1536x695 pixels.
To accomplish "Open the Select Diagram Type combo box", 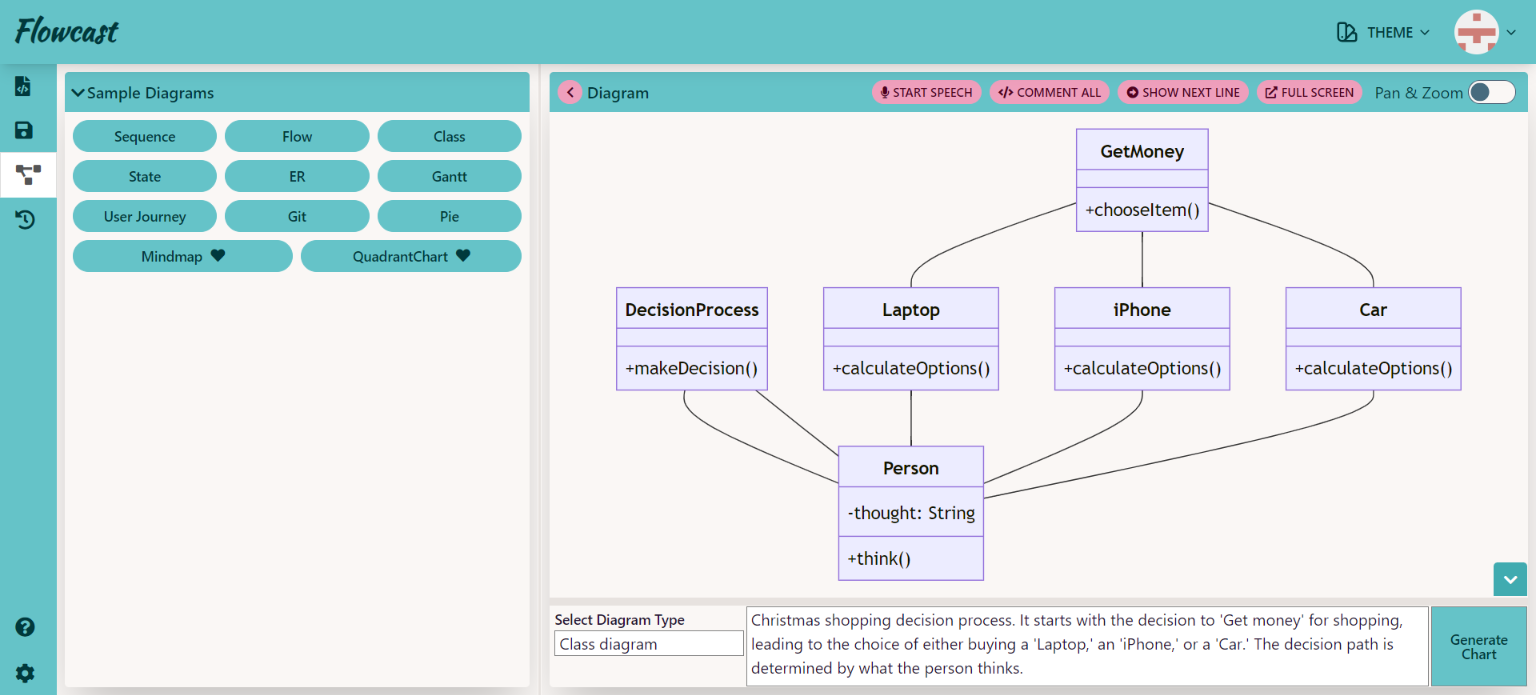I will [648, 644].
